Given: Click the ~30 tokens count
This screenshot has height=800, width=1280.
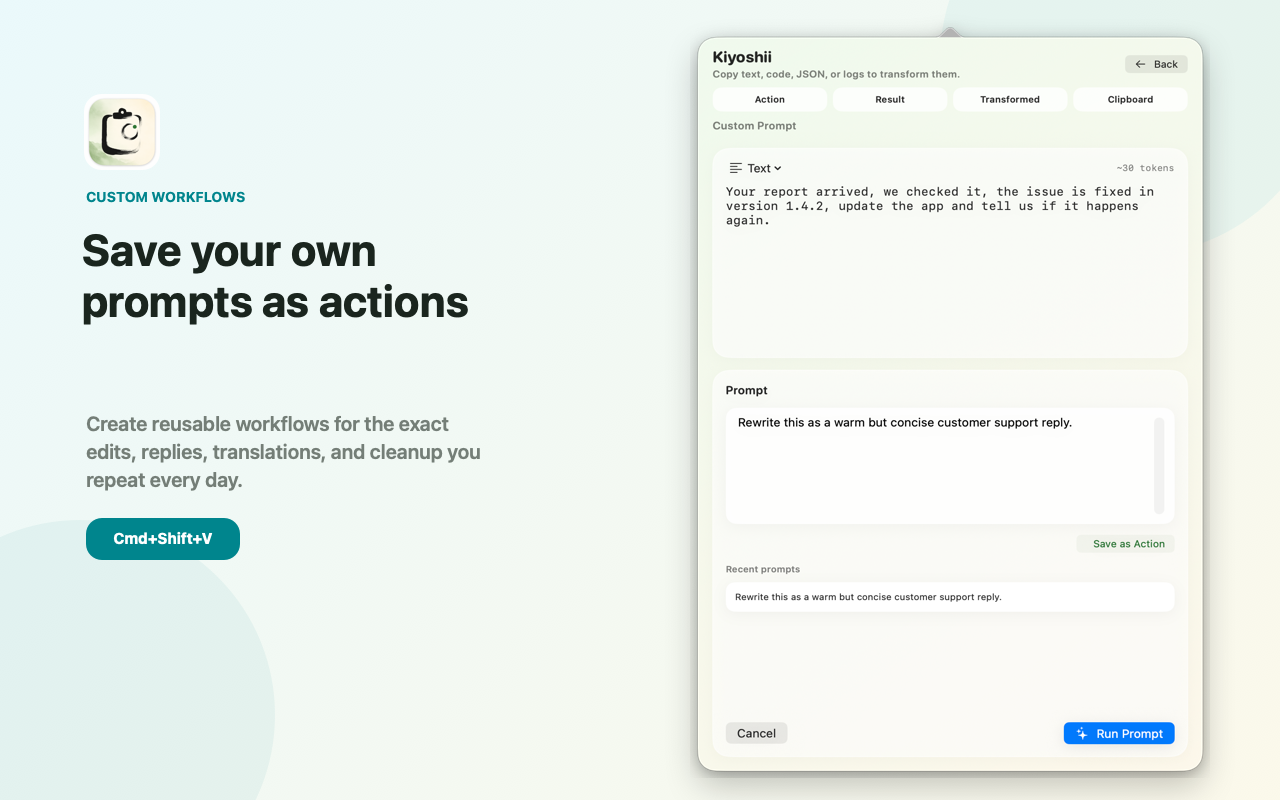Looking at the screenshot, I should pyautogui.click(x=1145, y=168).
